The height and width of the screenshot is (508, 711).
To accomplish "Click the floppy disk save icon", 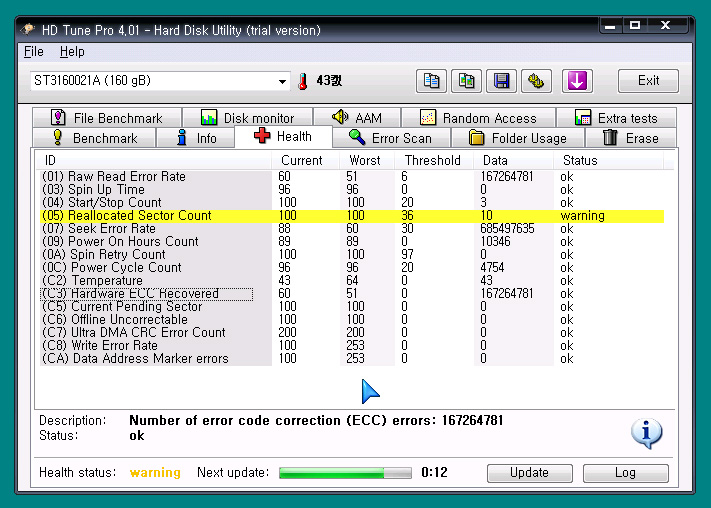I will pos(501,81).
